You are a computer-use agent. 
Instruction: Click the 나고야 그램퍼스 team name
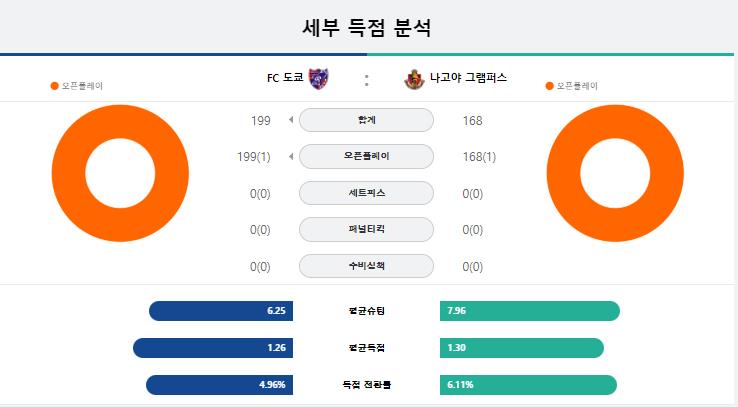tap(468, 77)
